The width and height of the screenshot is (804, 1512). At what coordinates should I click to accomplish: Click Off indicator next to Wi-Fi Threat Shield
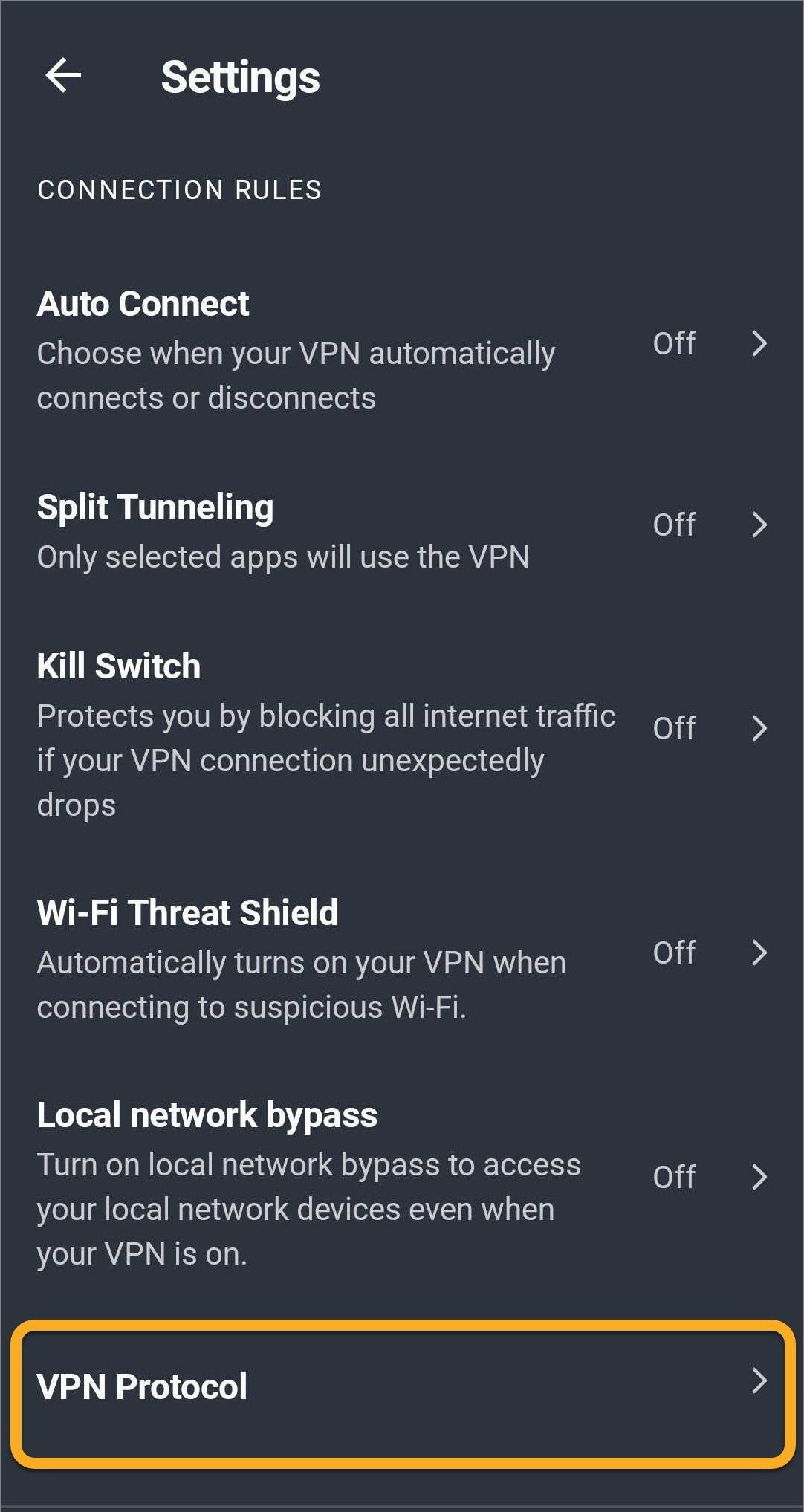tap(674, 953)
